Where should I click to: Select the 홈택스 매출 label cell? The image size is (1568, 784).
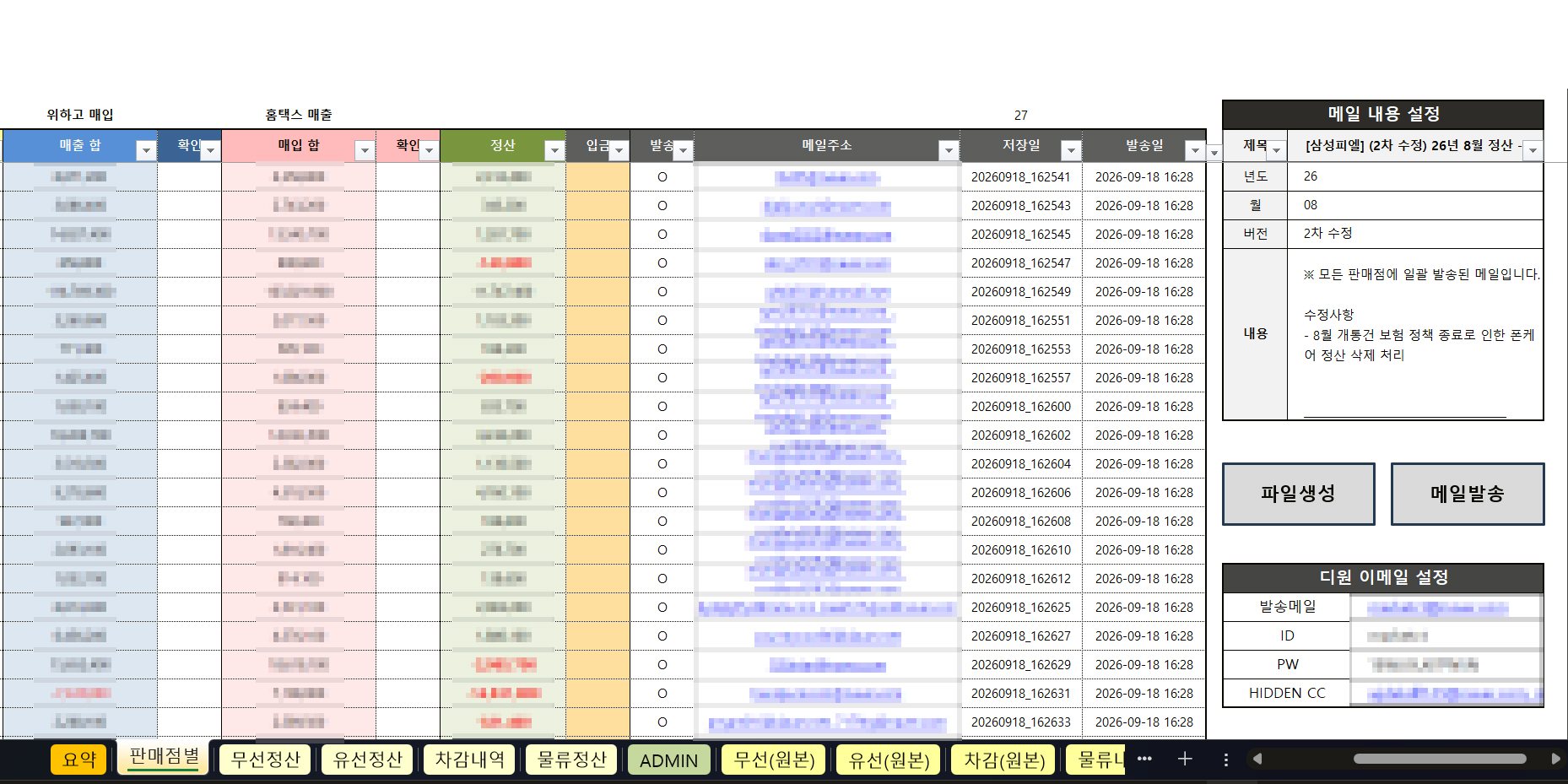(299, 115)
